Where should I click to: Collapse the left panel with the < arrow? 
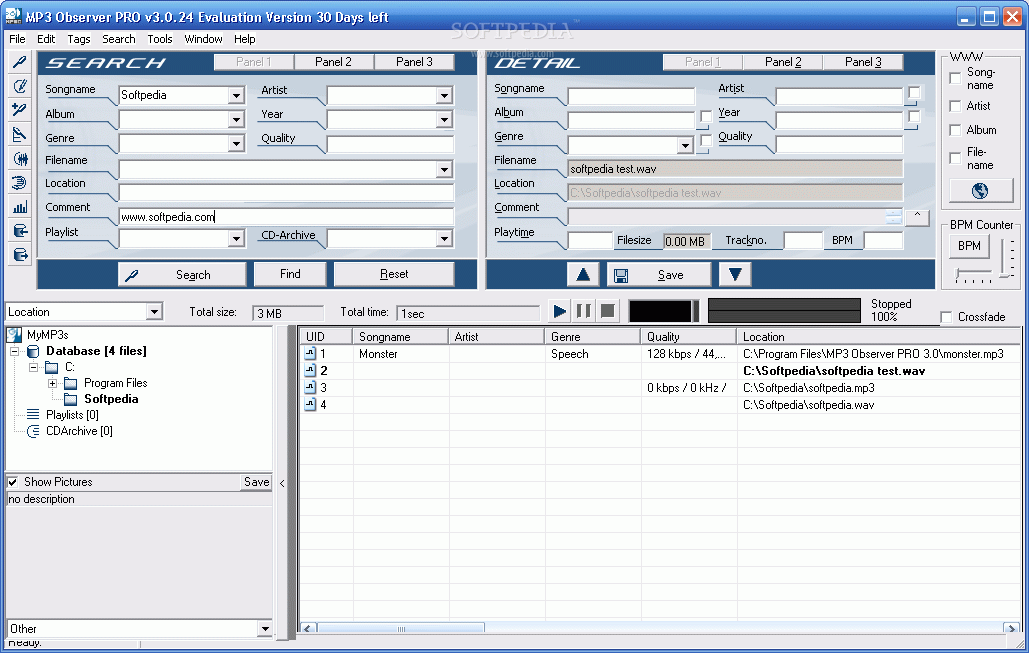pos(282,484)
